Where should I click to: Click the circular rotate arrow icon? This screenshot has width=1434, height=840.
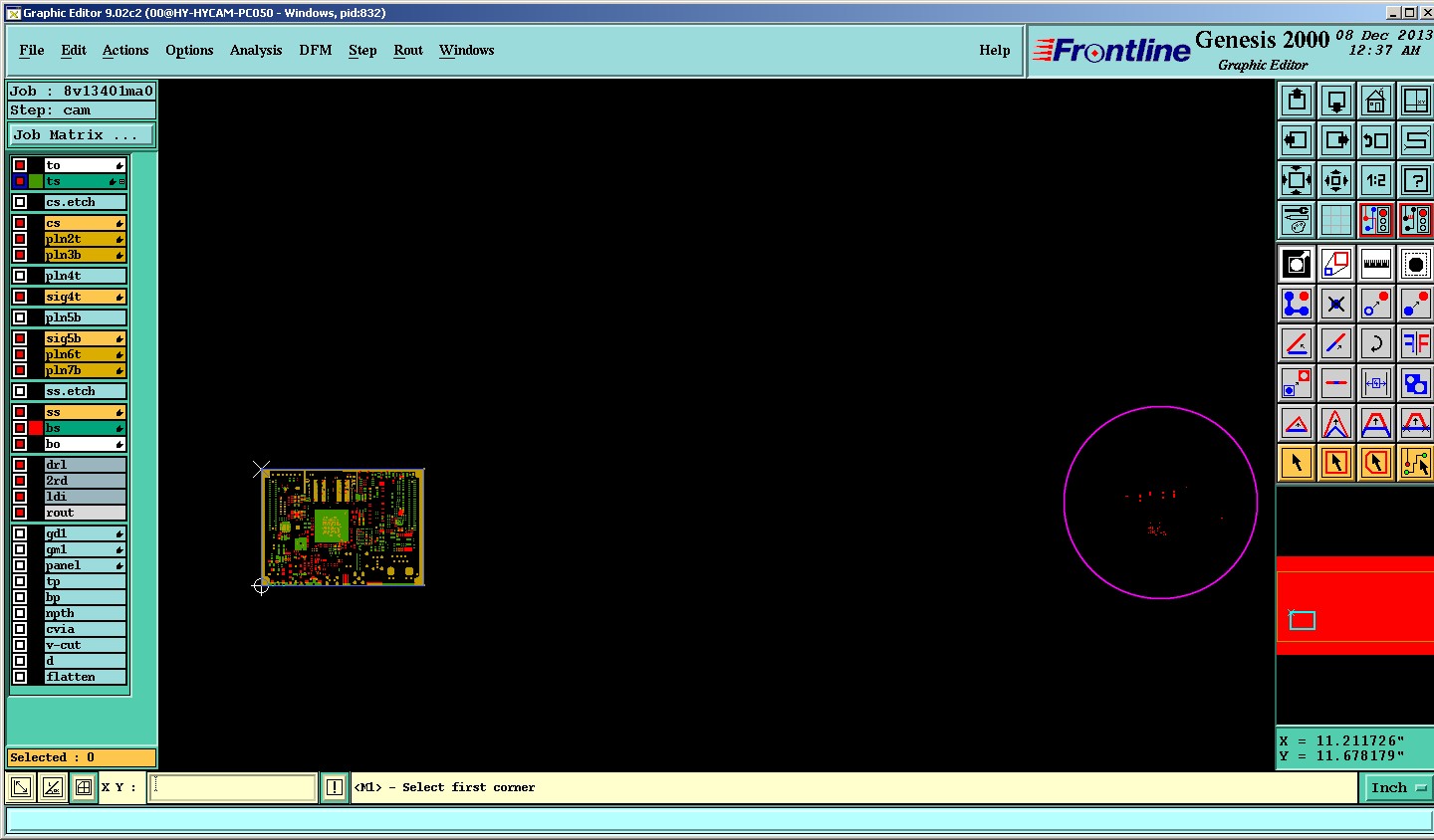pyautogui.click(x=1376, y=343)
